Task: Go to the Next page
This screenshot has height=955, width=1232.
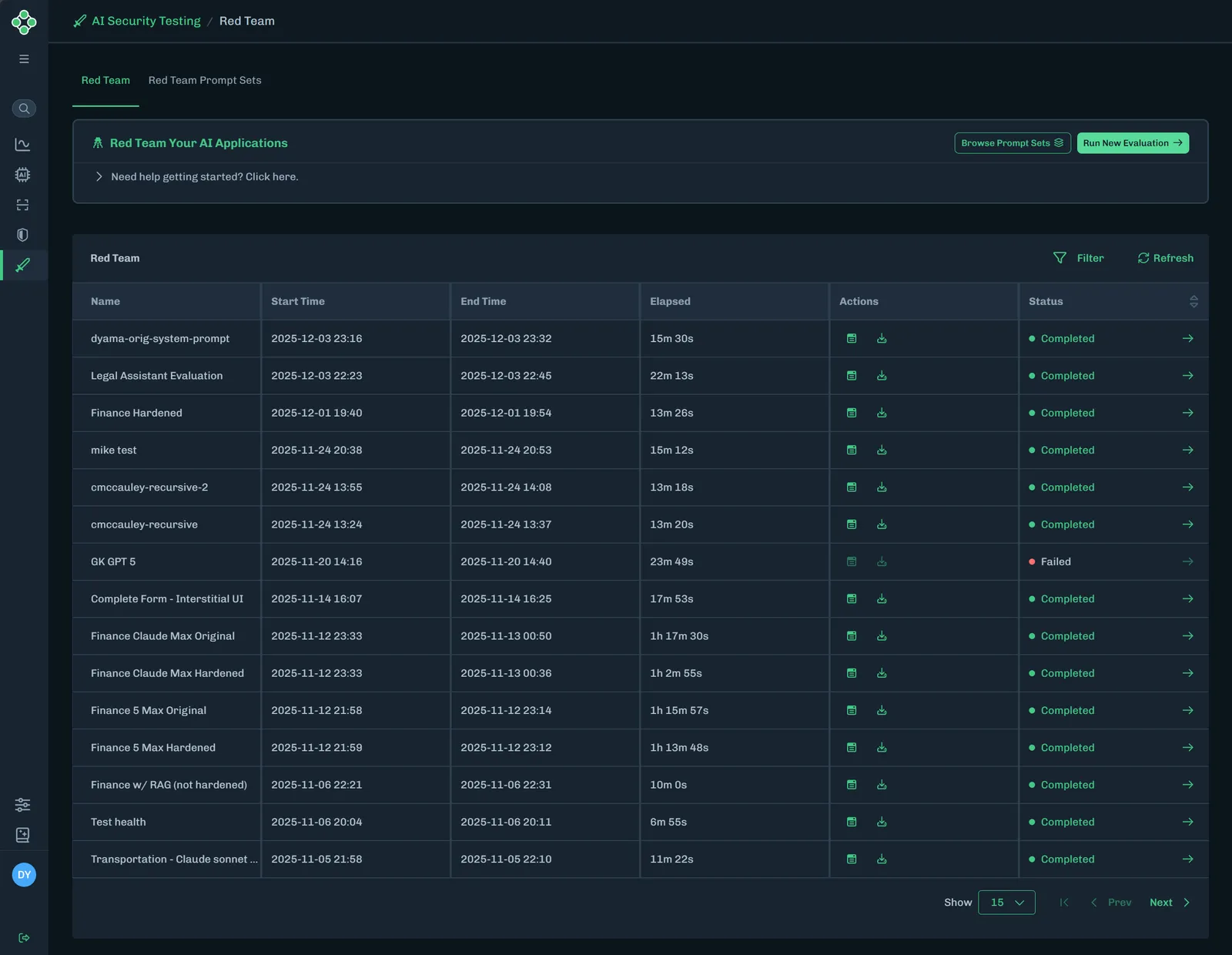Action: coord(1170,903)
